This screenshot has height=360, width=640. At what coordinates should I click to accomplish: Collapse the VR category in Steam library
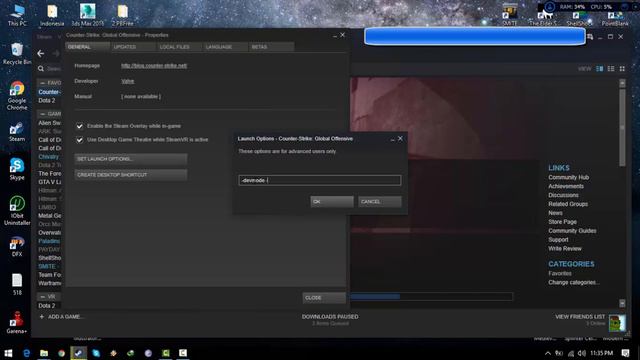[x=42, y=297]
